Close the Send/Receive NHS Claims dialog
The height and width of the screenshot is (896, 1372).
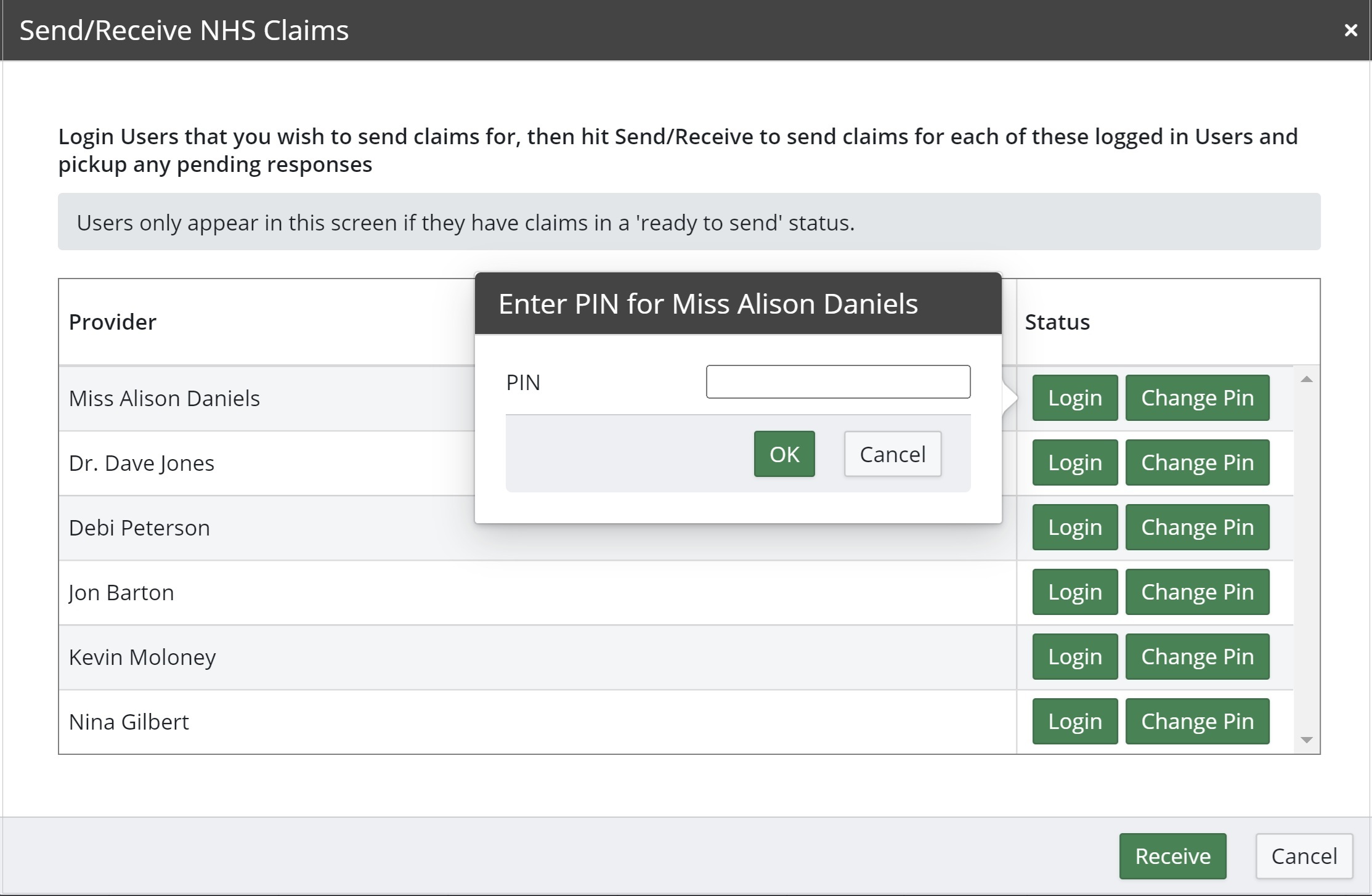click(1350, 30)
